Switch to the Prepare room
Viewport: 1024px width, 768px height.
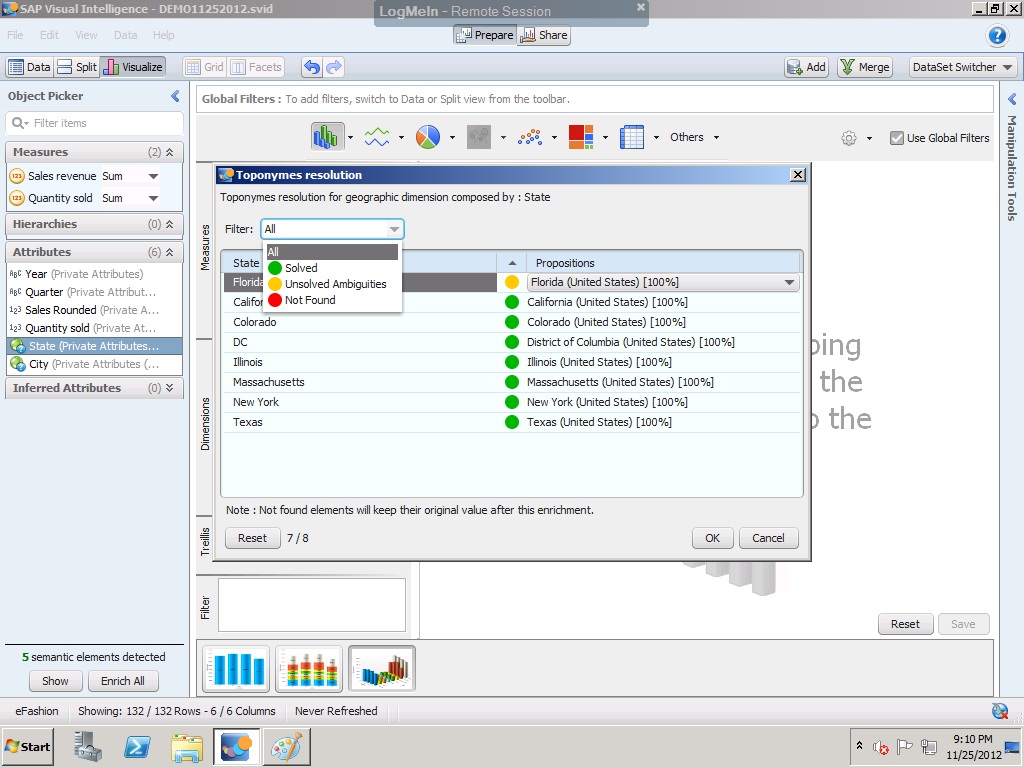(485, 35)
